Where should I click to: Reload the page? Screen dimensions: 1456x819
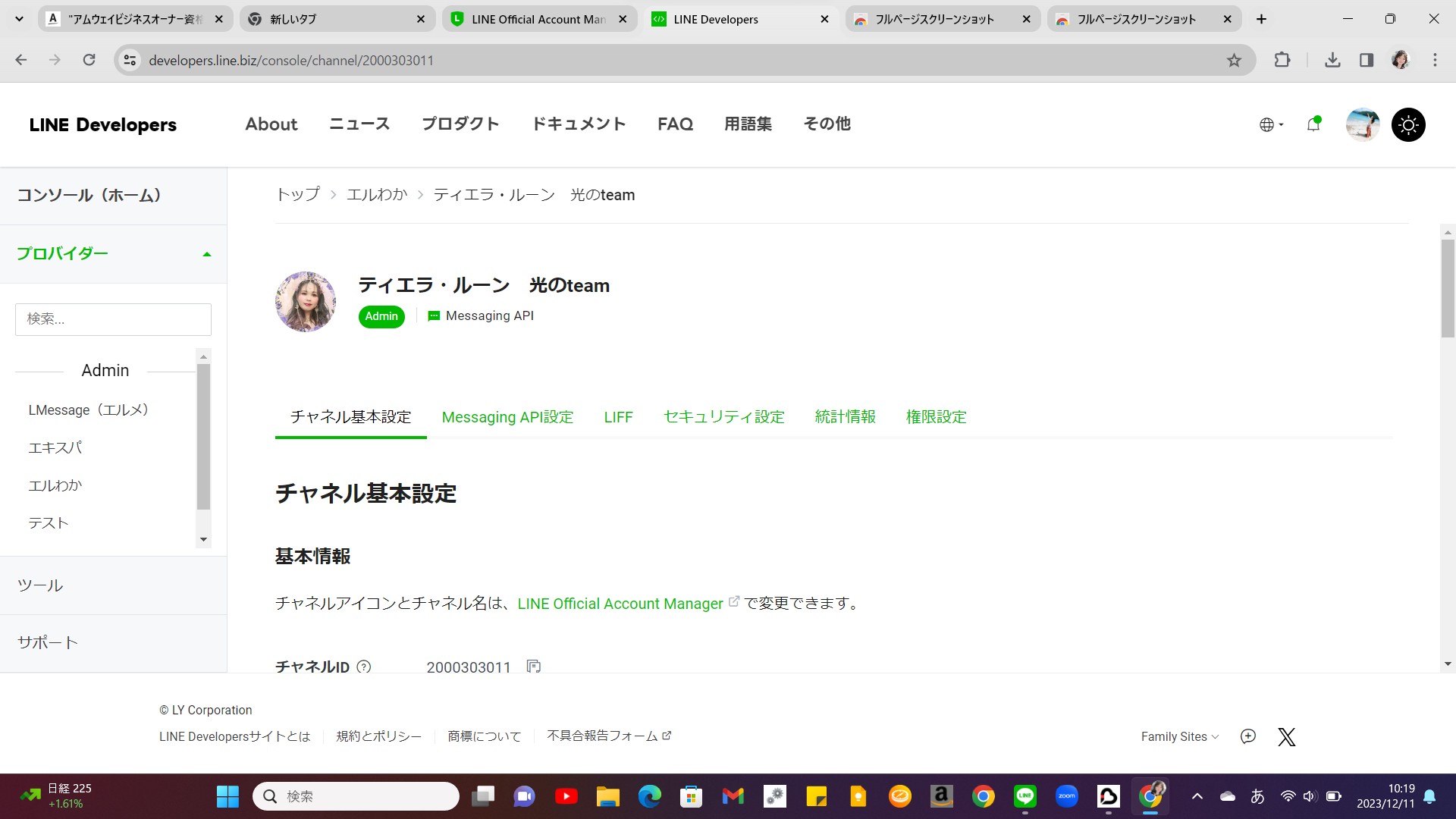(89, 60)
